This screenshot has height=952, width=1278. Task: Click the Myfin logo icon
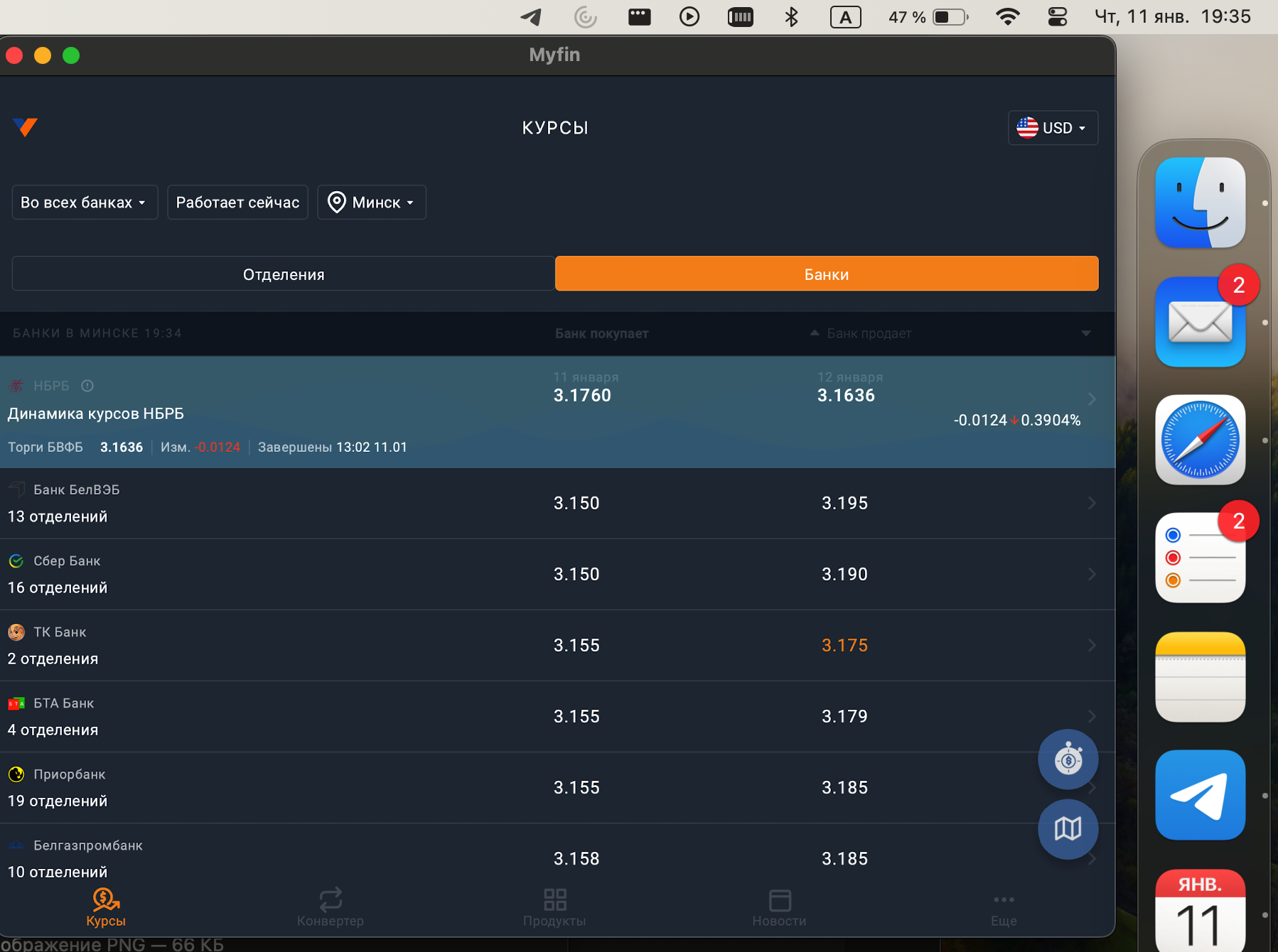(x=25, y=127)
